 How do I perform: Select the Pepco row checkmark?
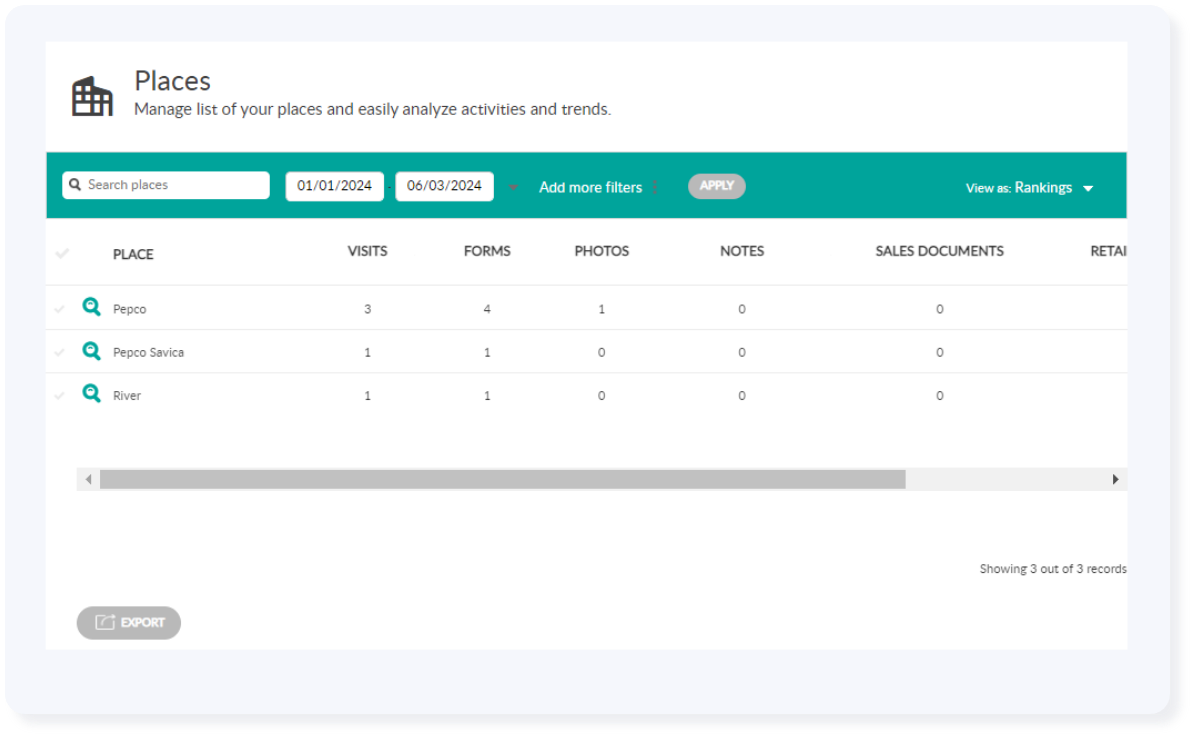coord(60,309)
